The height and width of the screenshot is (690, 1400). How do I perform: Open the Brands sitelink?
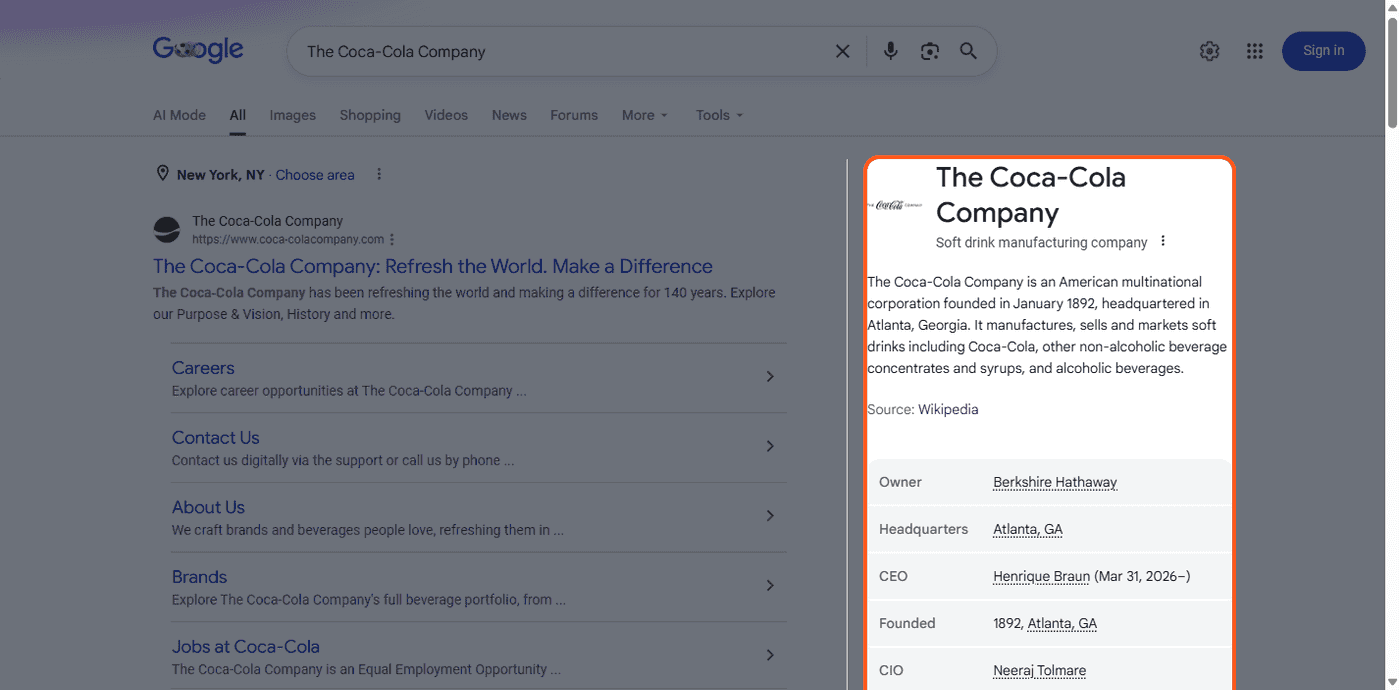tap(199, 577)
